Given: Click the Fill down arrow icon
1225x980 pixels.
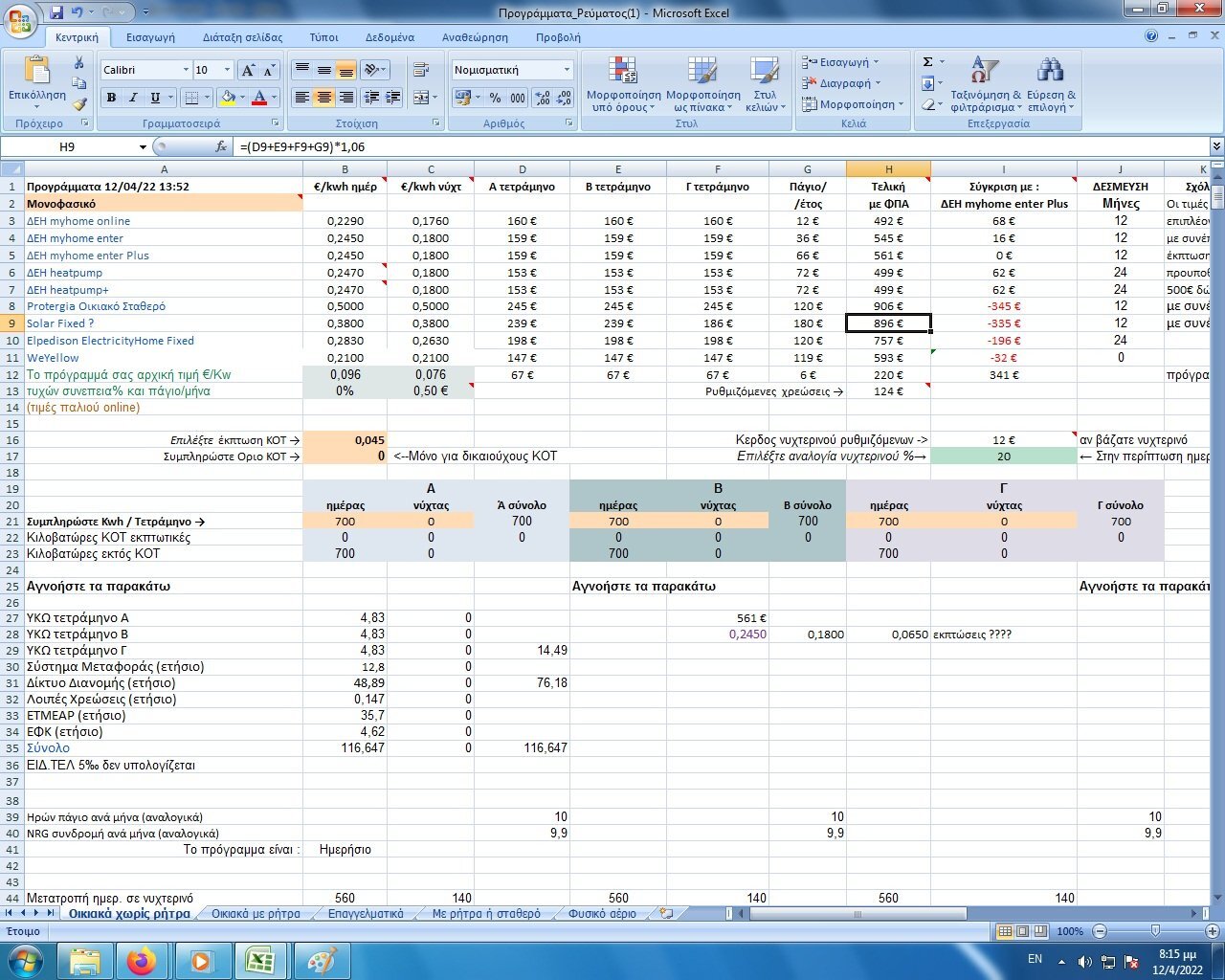Looking at the screenshot, I should point(927,83).
